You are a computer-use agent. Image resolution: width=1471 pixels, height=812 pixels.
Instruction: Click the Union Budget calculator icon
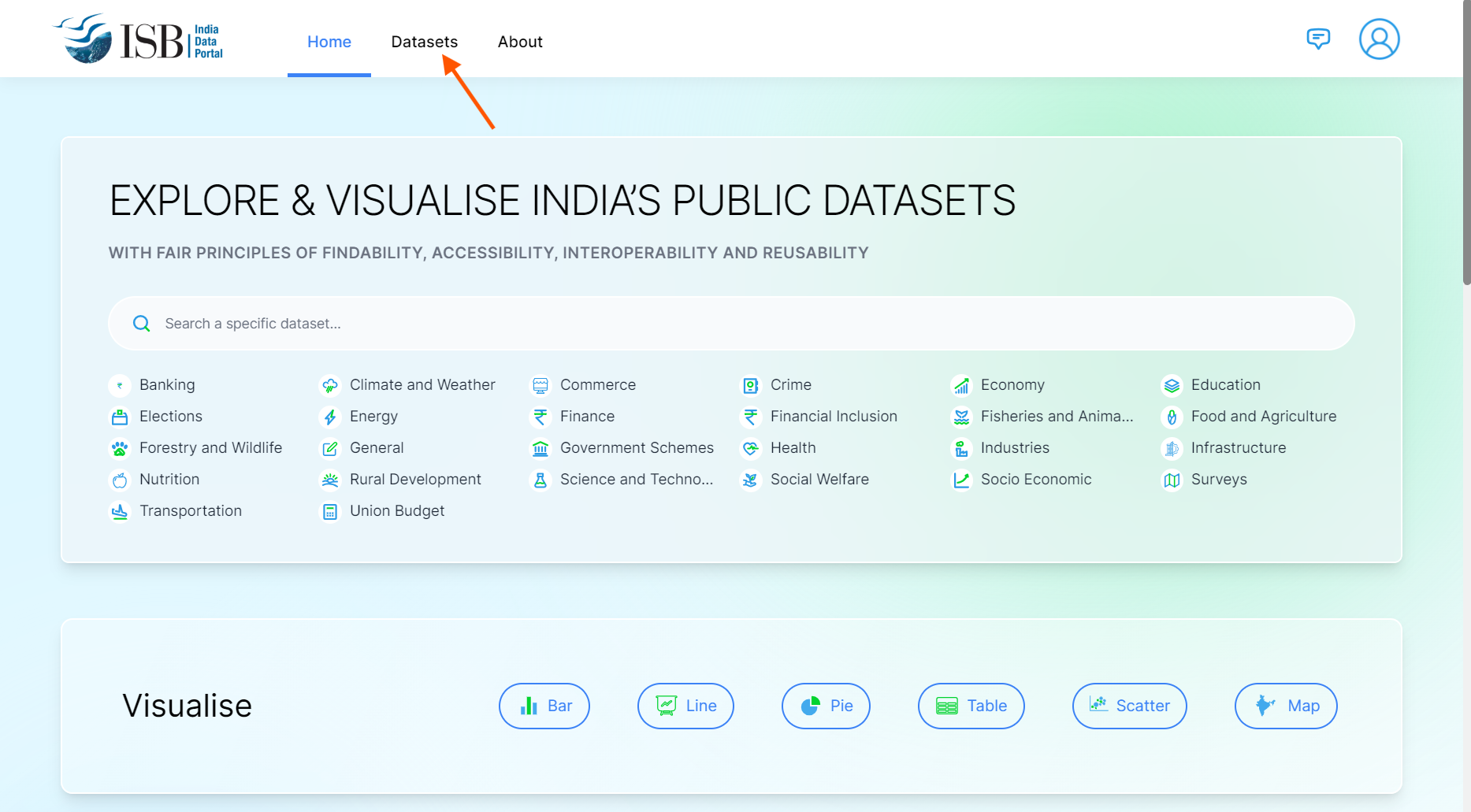tap(330, 511)
